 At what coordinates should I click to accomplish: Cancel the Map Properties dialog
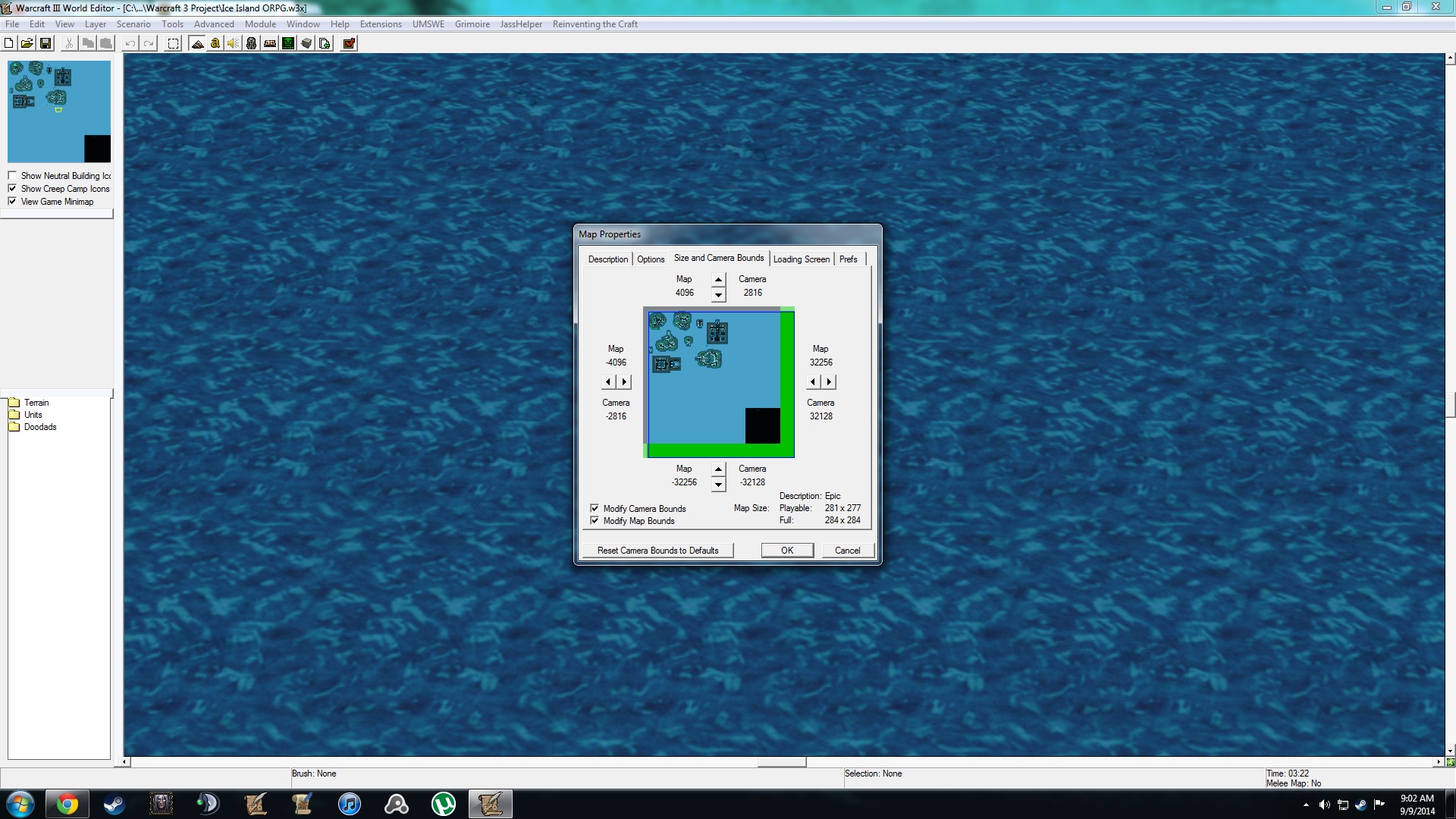point(847,551)
